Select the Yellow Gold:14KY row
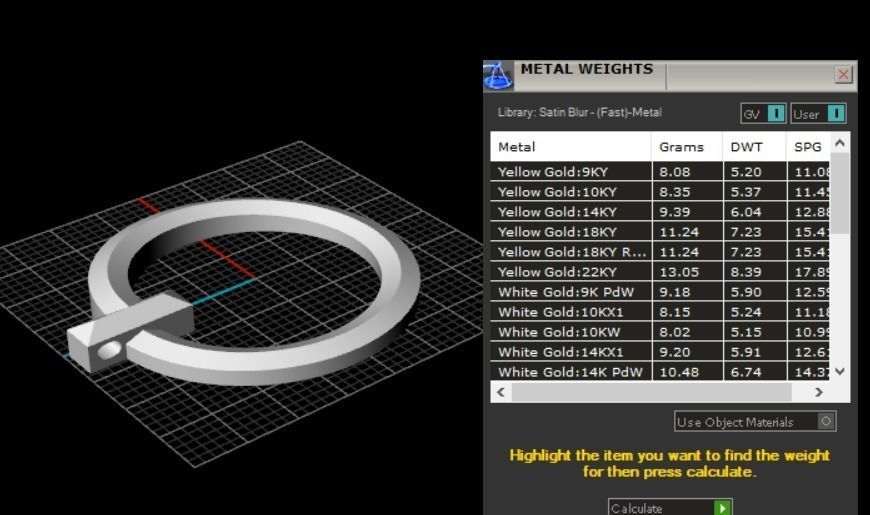 [660, 212]
